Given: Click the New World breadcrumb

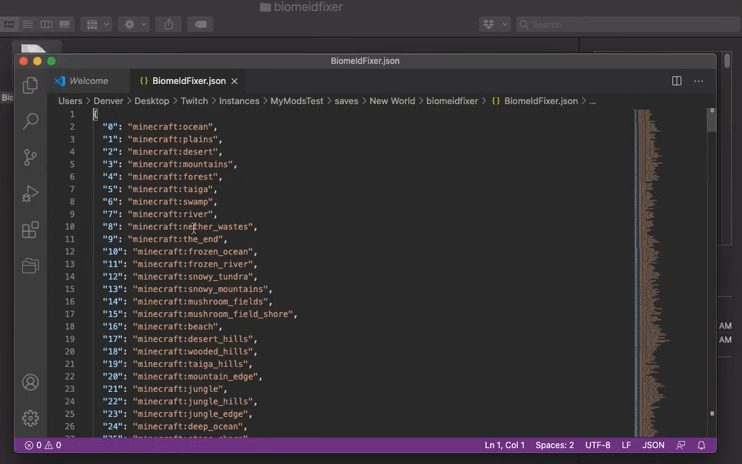Looking at the screenshot, I should click(392, 101).
